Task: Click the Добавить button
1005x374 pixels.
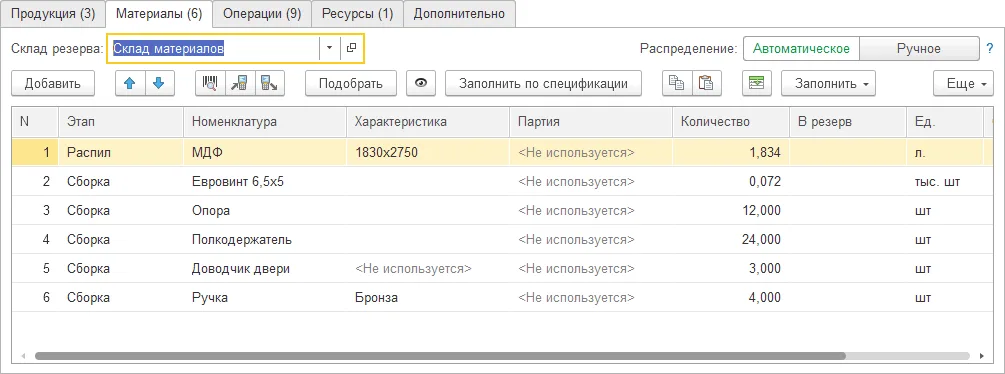Action: pos(53,83)
